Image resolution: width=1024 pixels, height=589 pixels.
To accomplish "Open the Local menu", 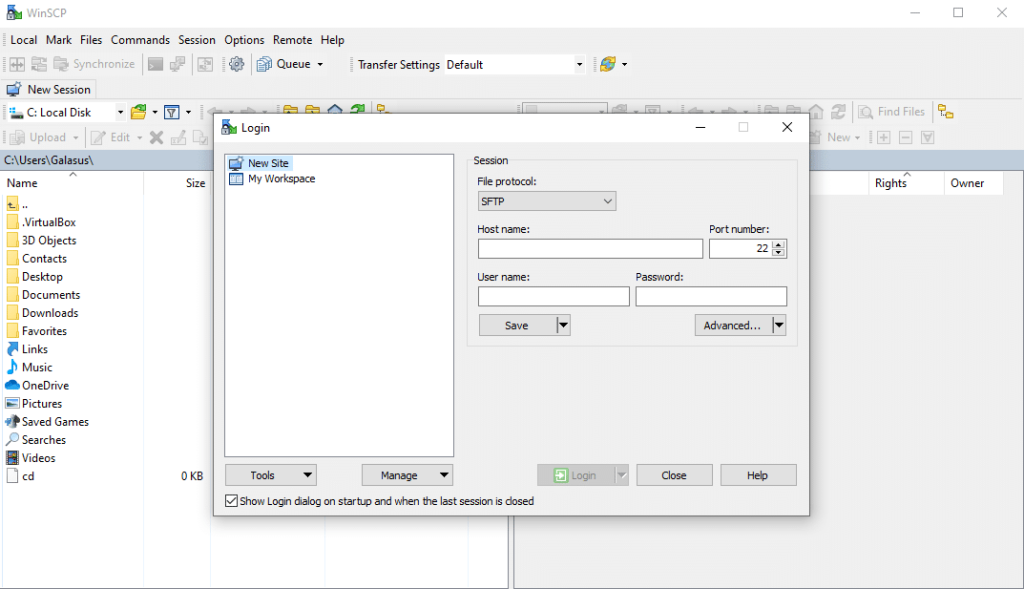I will coord(24,40).
